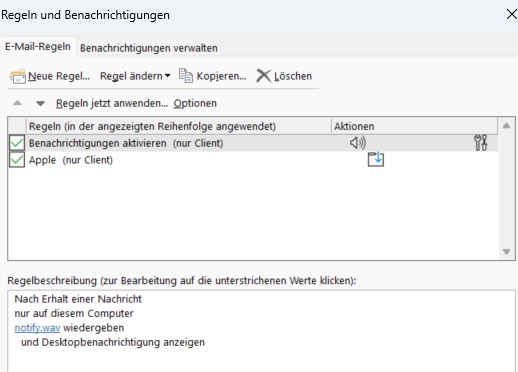This screenshot has height=372, width=518.
Task: Click 'Nach Erhalt einer Nachricht' description line
Action: click(78, 299)
